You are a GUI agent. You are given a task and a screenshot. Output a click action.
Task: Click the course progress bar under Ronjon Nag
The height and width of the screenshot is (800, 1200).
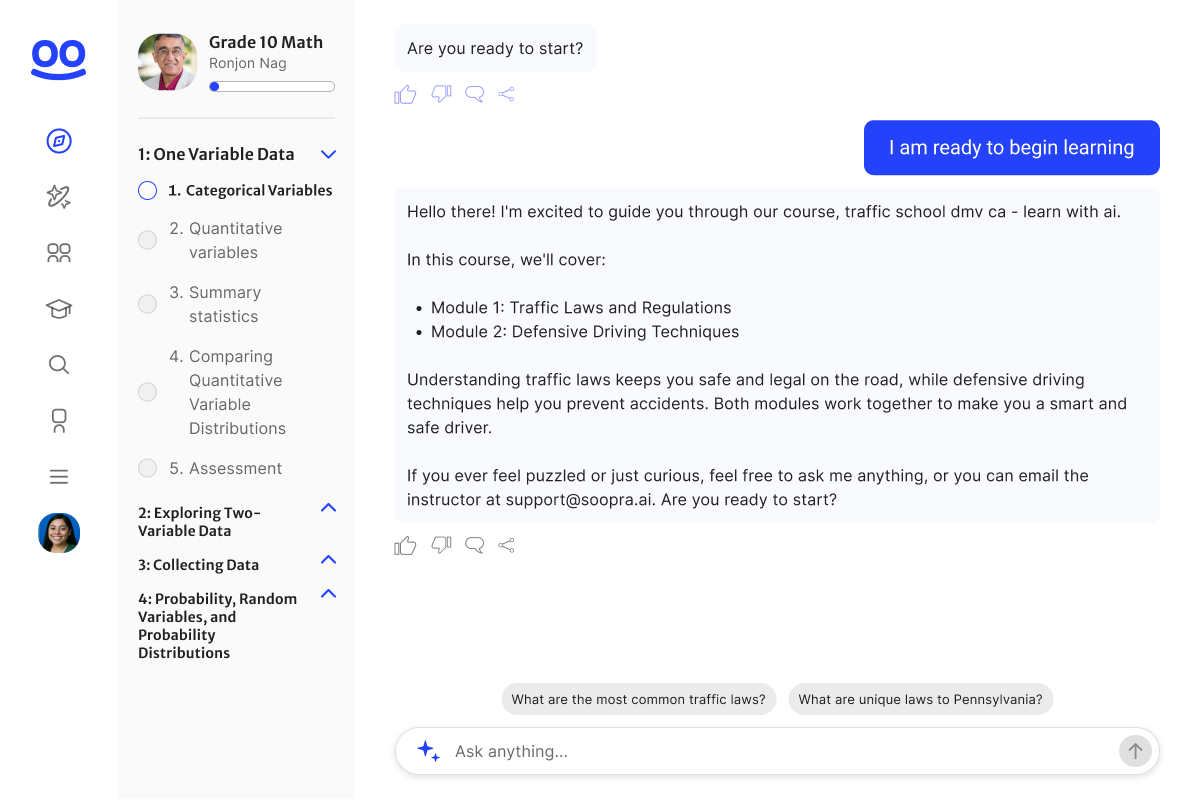click(x=271, y=86)
